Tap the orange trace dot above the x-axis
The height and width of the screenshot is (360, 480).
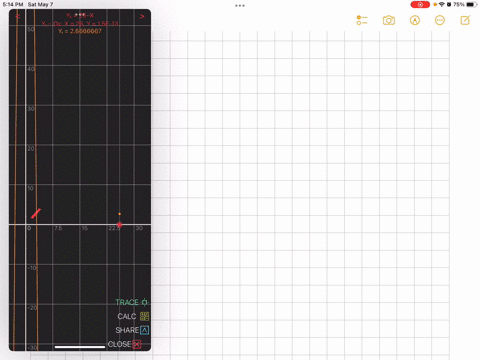tap(119, 214)
